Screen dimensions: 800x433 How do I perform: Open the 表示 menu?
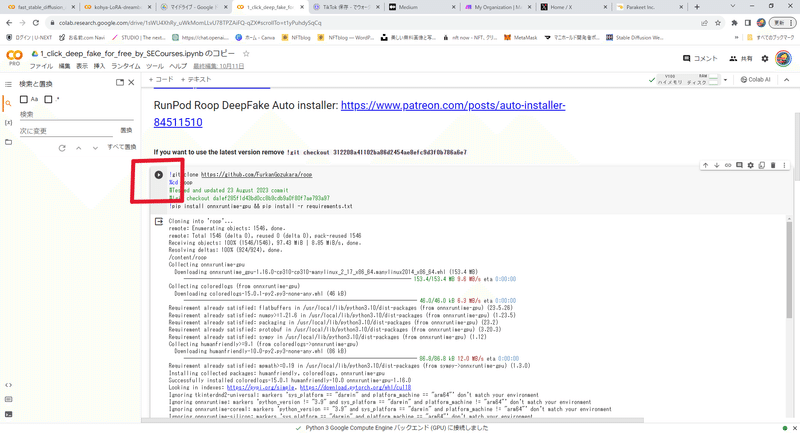[x=82, y=66]
